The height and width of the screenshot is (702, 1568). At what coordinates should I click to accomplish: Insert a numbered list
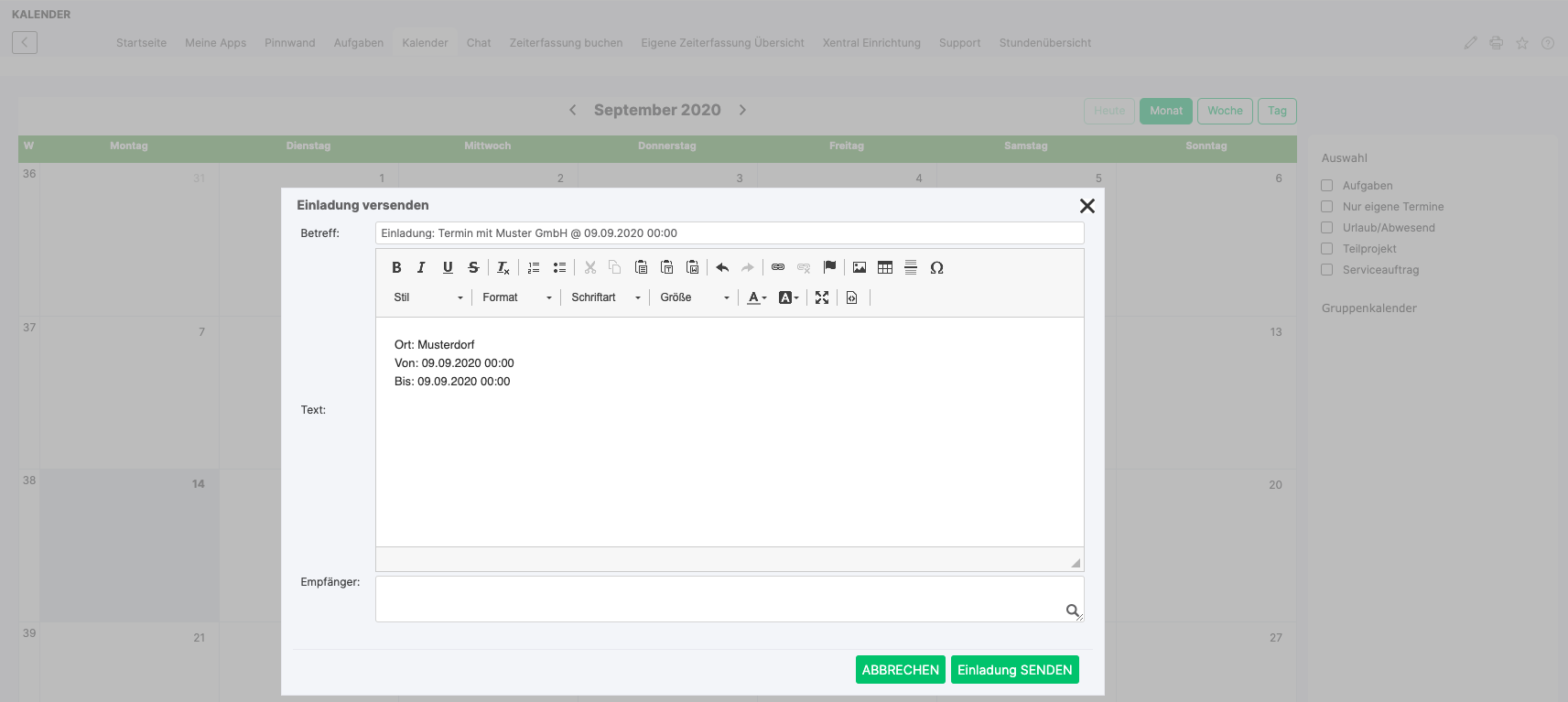(x=534, y=267)
